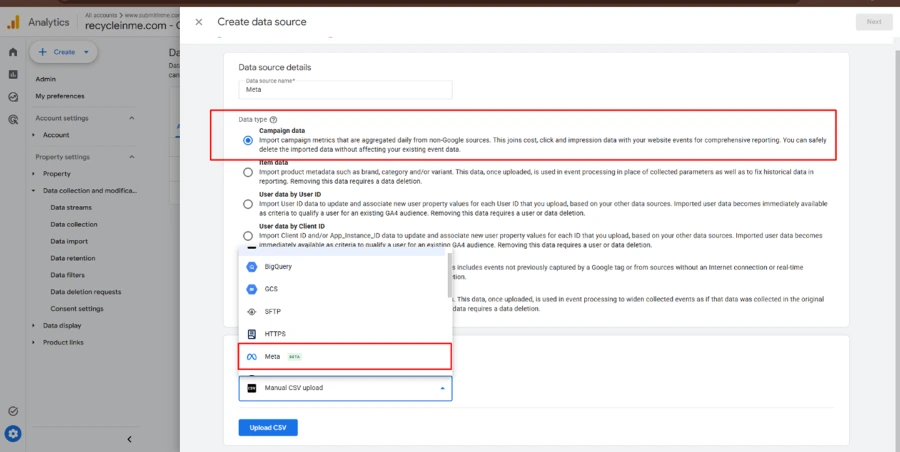
Task: Collapse the Account settings section
Action: 131,118
